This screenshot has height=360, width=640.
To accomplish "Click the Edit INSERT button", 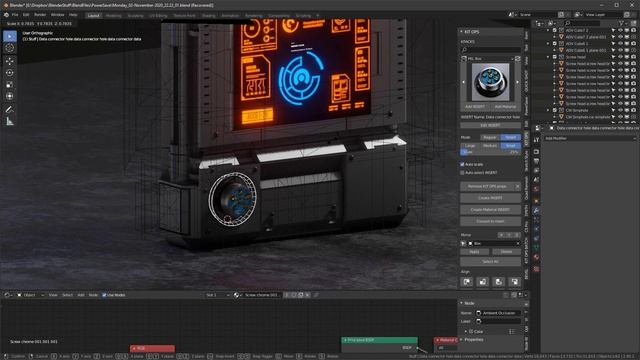I will 491,125.
